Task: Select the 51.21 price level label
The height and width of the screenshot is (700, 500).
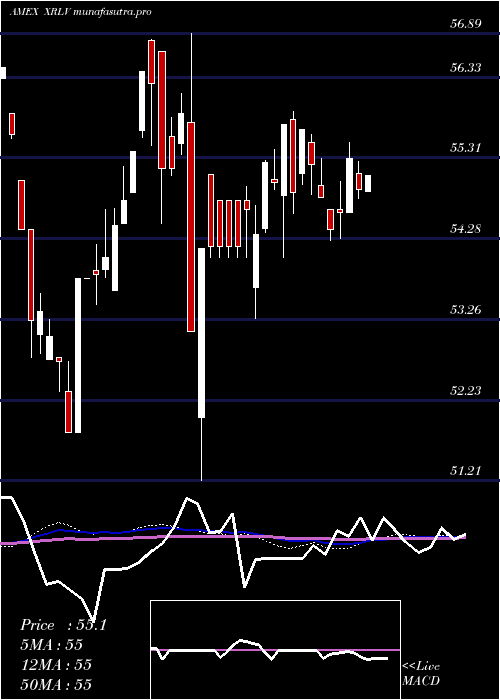Action: (465, 471)
